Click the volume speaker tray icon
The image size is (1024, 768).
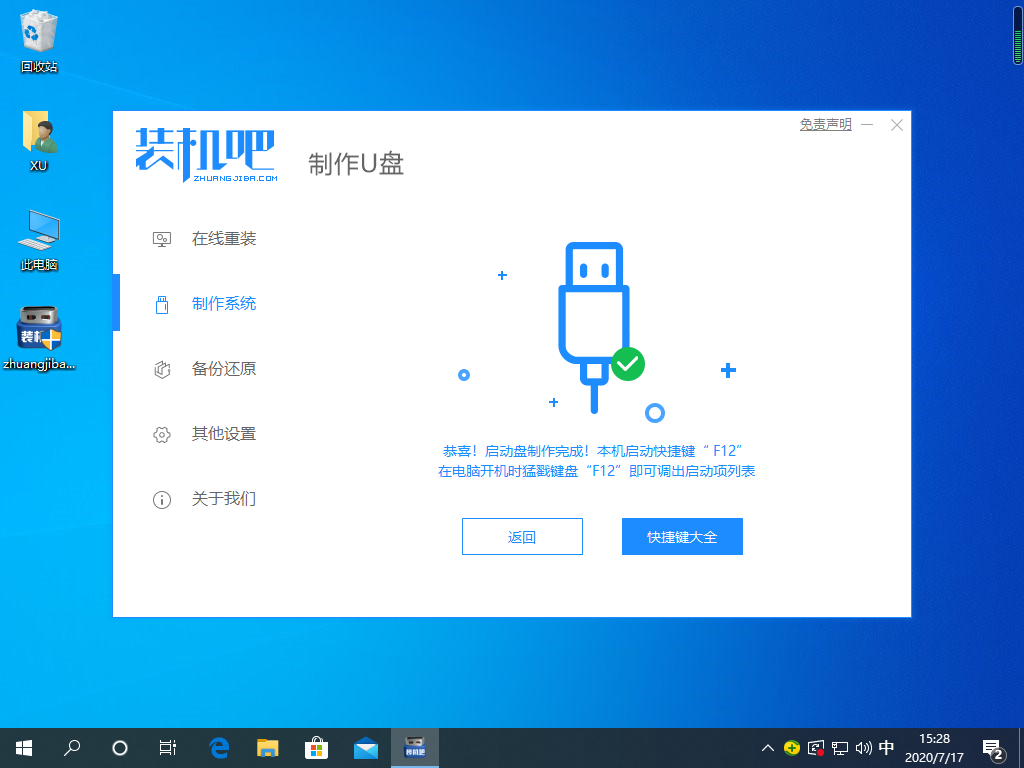click(x=861, y=747)
